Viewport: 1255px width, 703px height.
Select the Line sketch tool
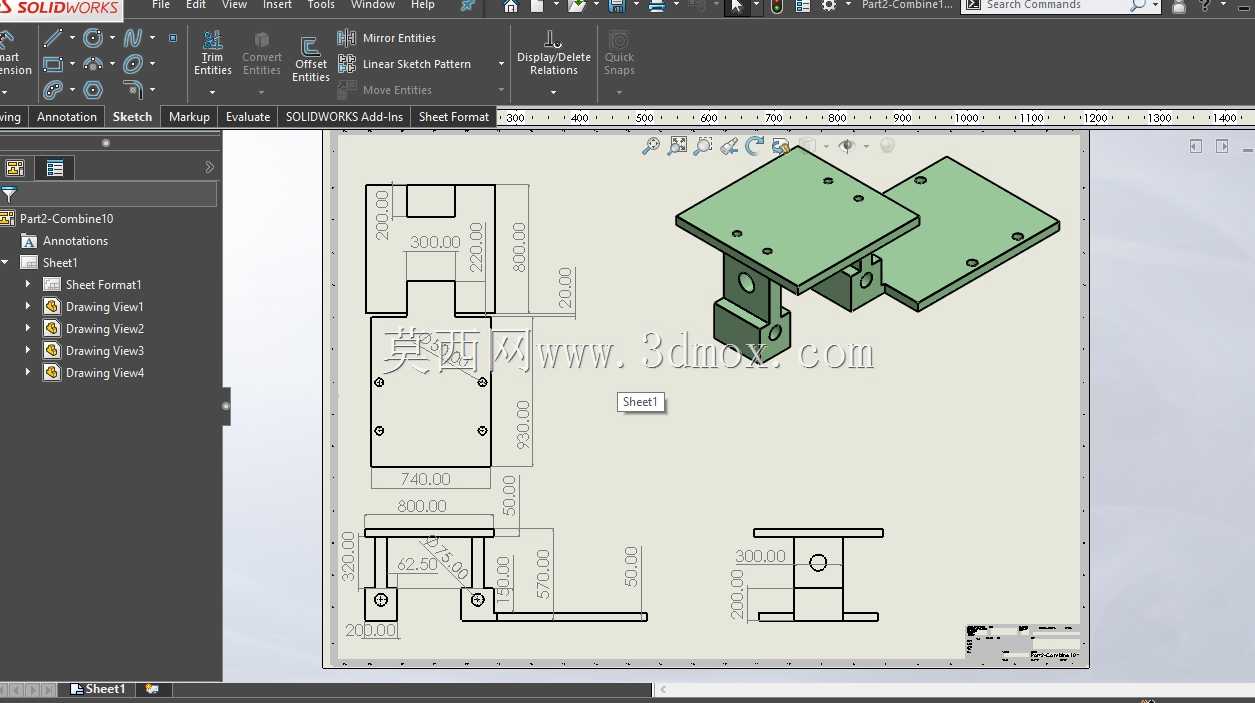click(x=53, y=38)
